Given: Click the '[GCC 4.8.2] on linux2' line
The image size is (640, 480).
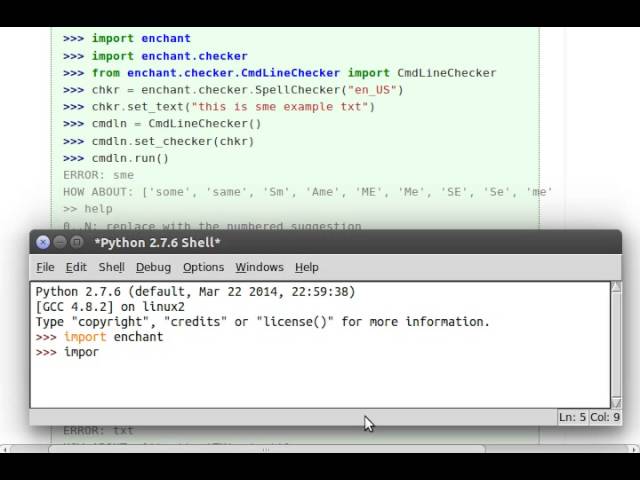Looking at the screenshot, I should pos(110,307).
